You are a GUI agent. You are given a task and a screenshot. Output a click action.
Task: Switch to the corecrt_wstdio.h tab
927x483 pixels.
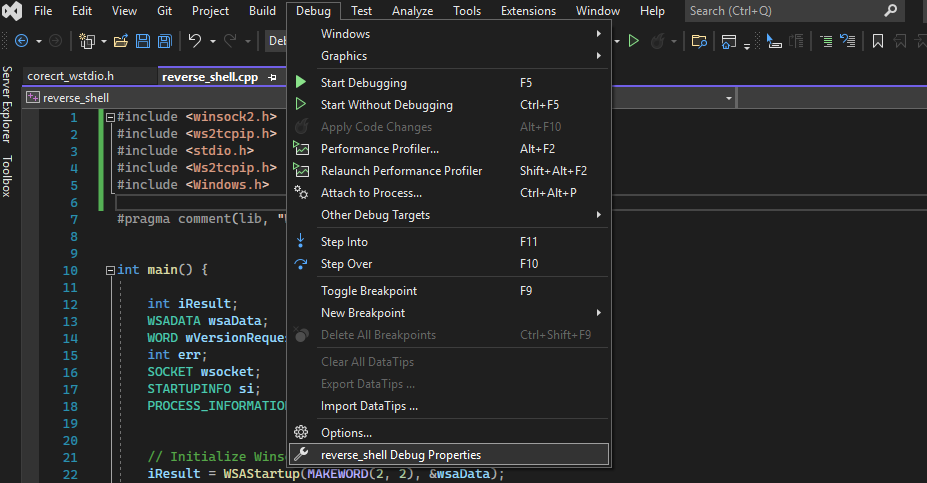click(x=90, y=76)
